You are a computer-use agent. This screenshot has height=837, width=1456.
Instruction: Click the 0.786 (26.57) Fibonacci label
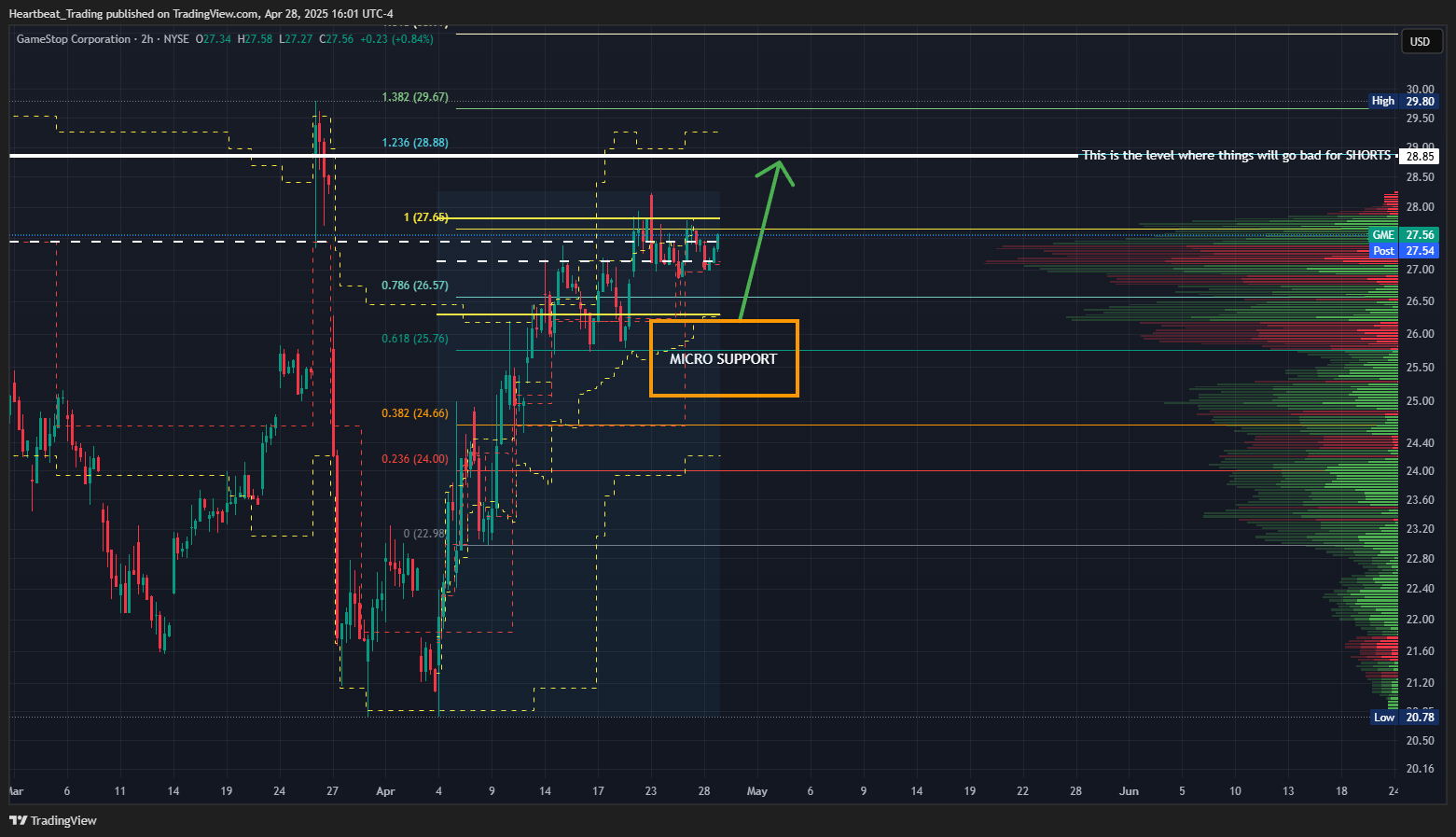tap(415, 286)
